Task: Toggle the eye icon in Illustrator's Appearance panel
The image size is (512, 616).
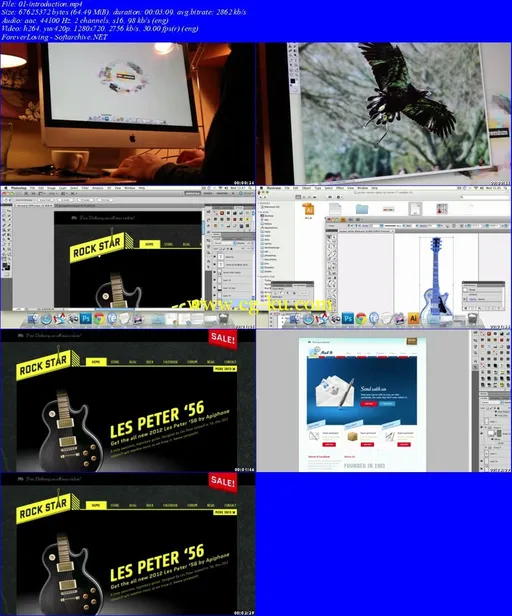Action: (x=465, y=299)
